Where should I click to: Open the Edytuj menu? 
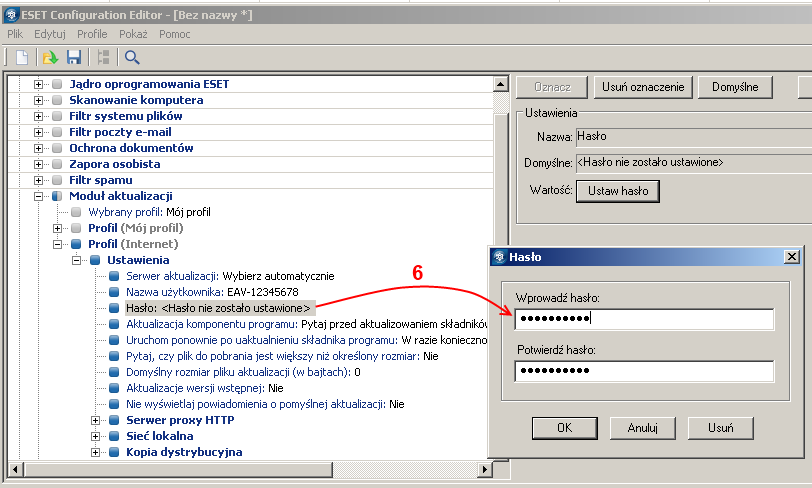49,34
